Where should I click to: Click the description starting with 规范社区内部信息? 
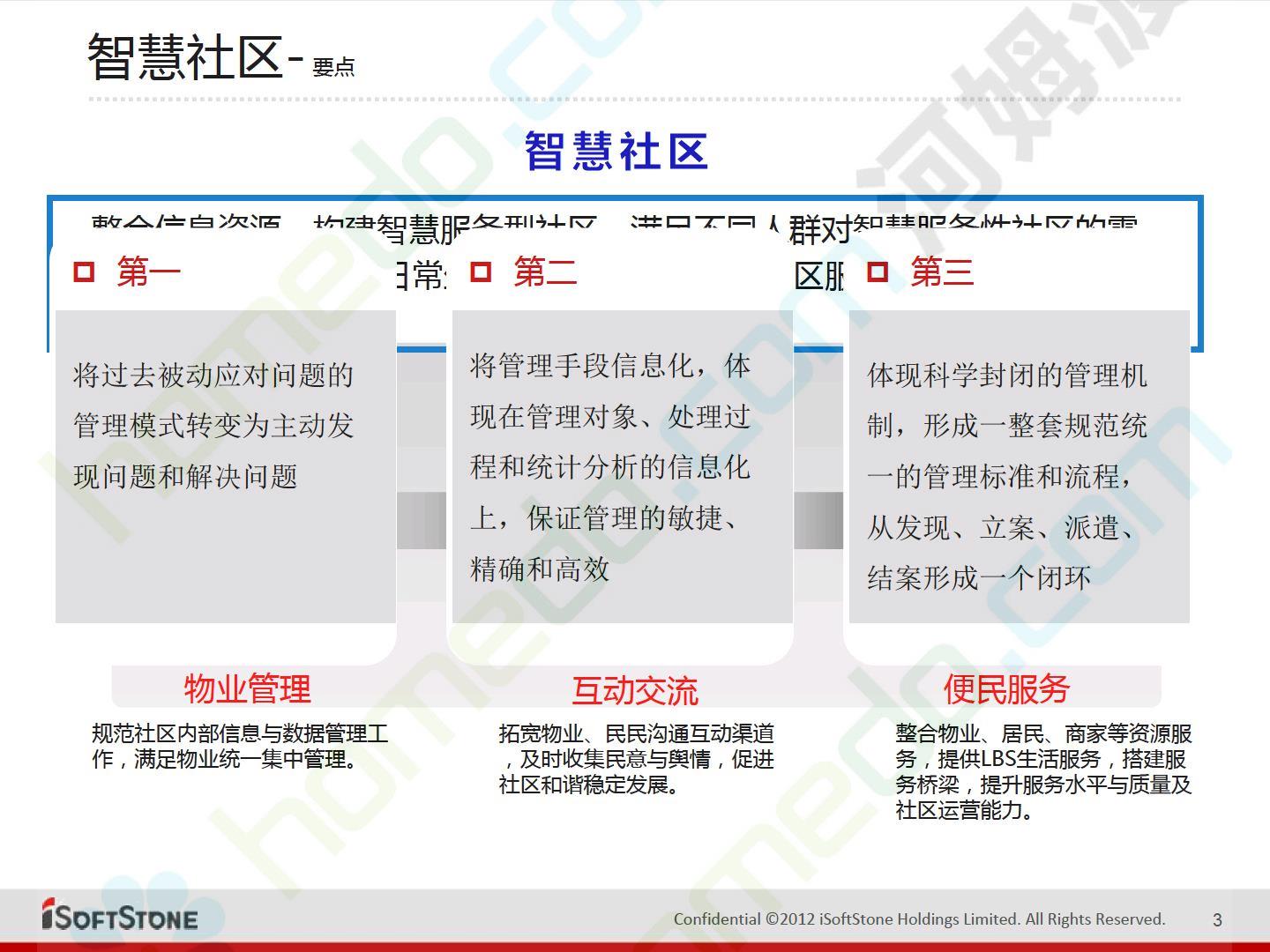pos(240,746)
